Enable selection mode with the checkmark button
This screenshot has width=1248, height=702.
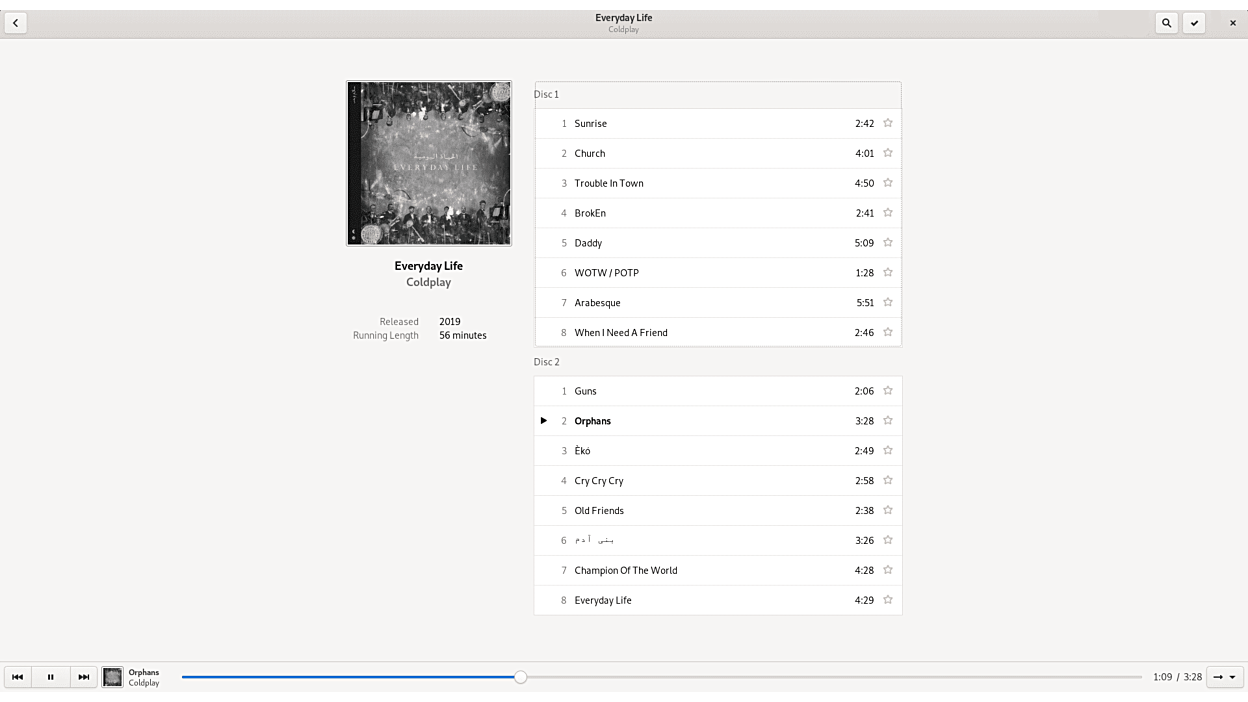pyautogui.click(x=1194, y=23)
